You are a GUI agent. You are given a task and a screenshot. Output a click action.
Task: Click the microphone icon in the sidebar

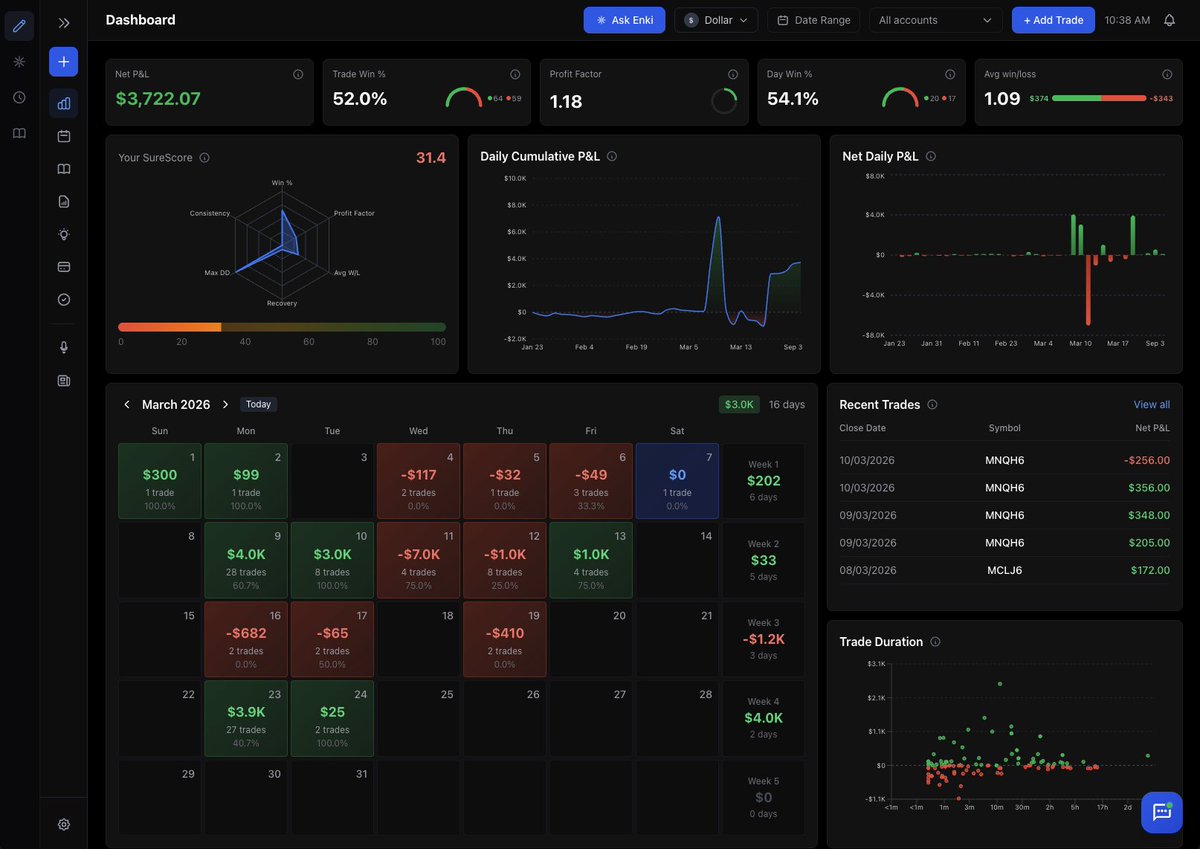[x=64, y=347]
